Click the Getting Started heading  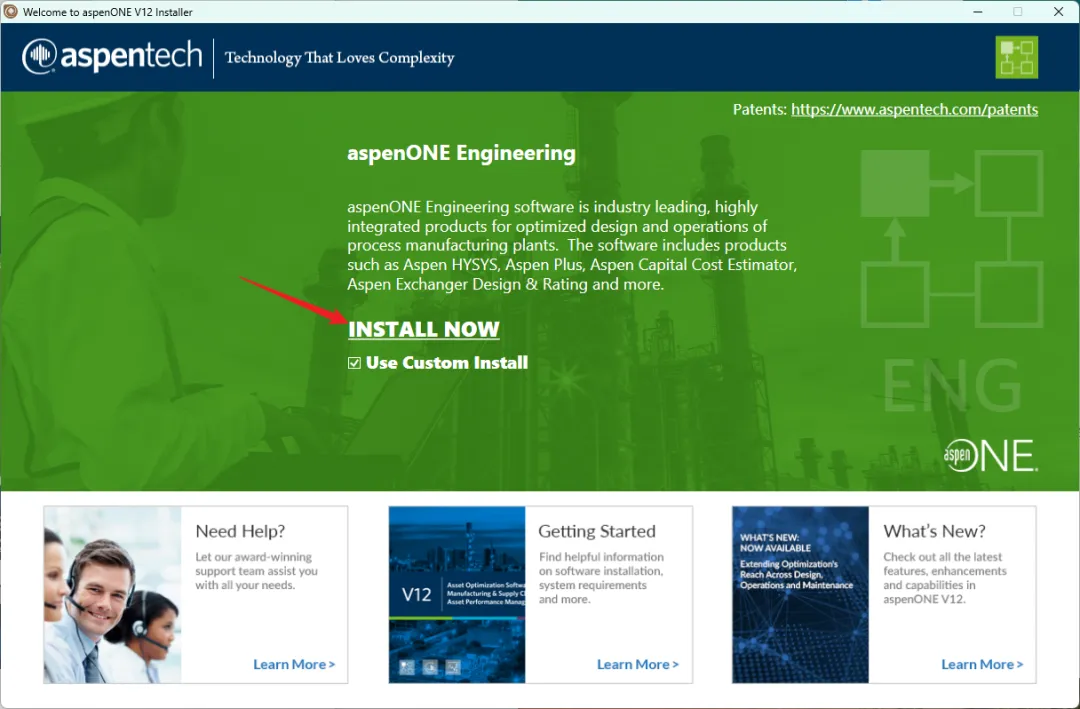[597, 531]
